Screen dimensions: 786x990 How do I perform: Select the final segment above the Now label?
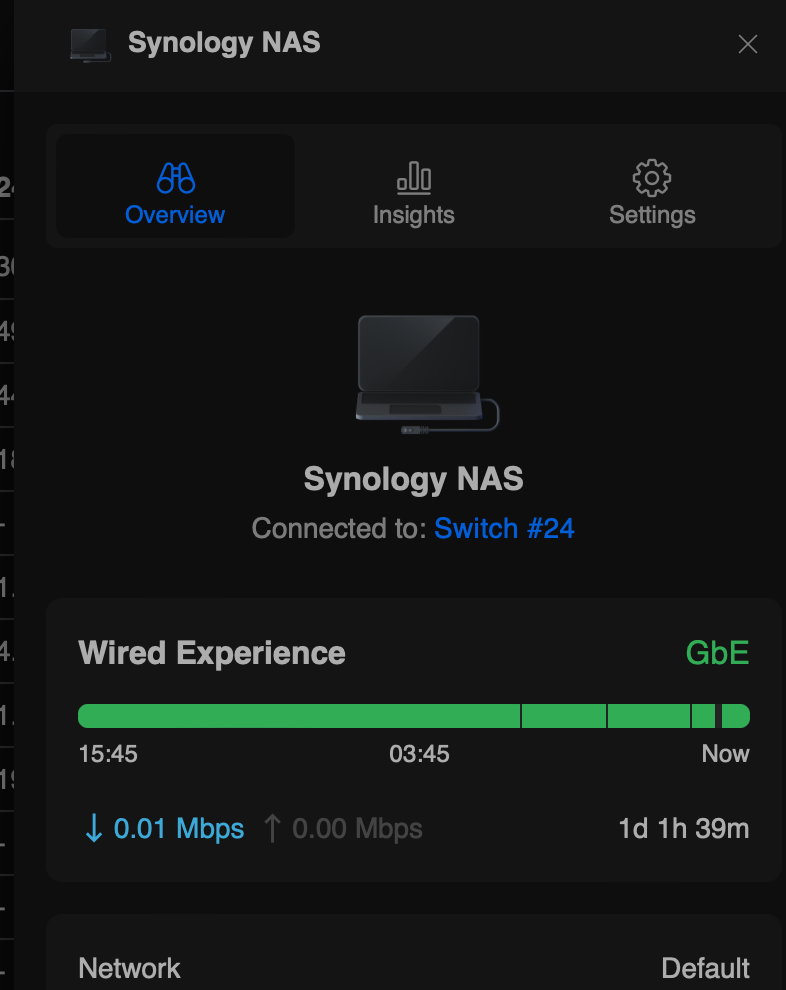point(735,716)
